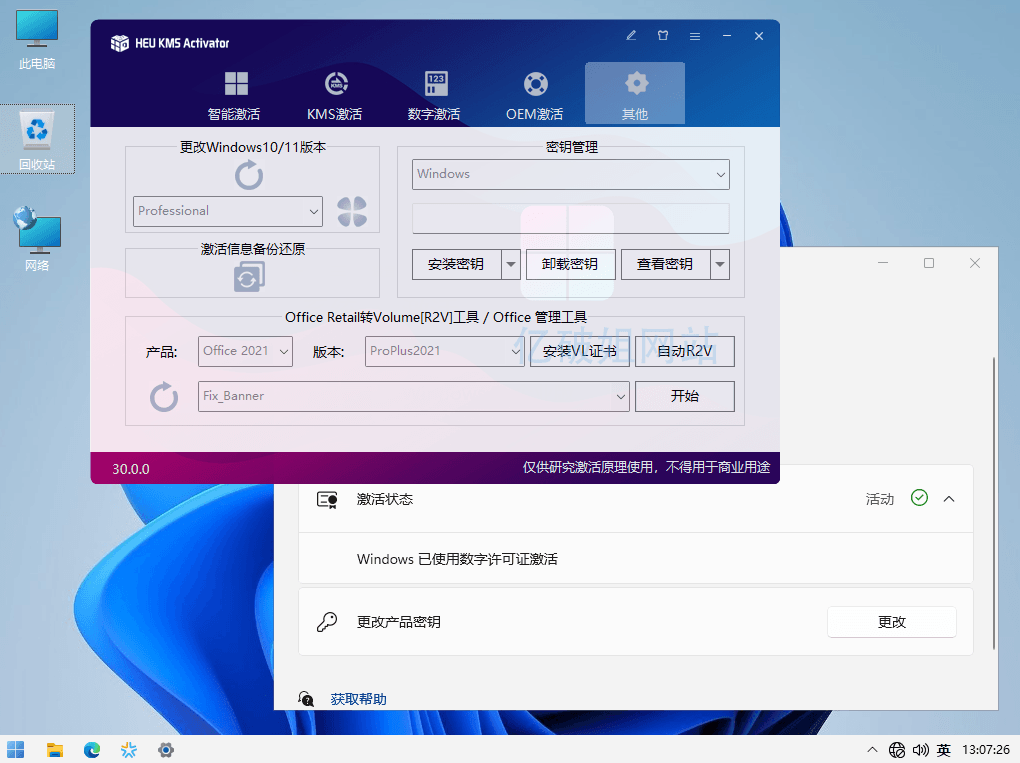
Task: Show hidden tray icons chevron
Action: tap(872, 749)
